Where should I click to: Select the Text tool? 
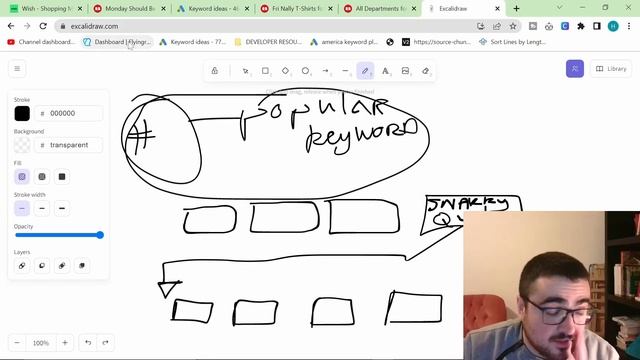coord(385,71)
